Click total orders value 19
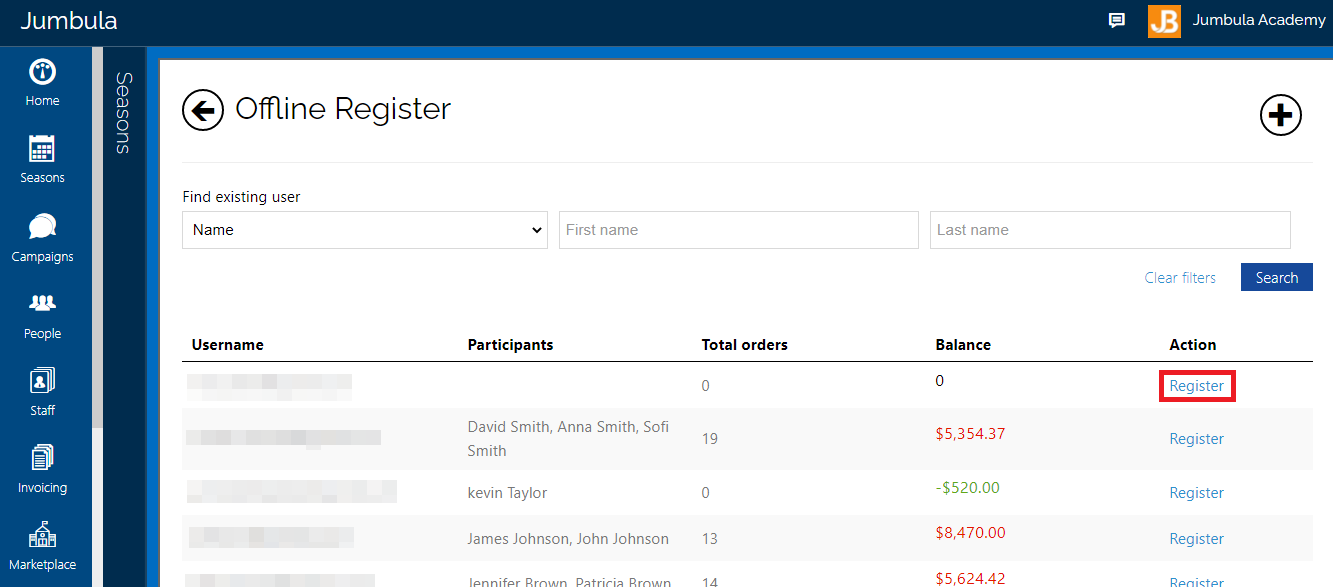This screenshot has height=587, width=1333. pos(710,439)
